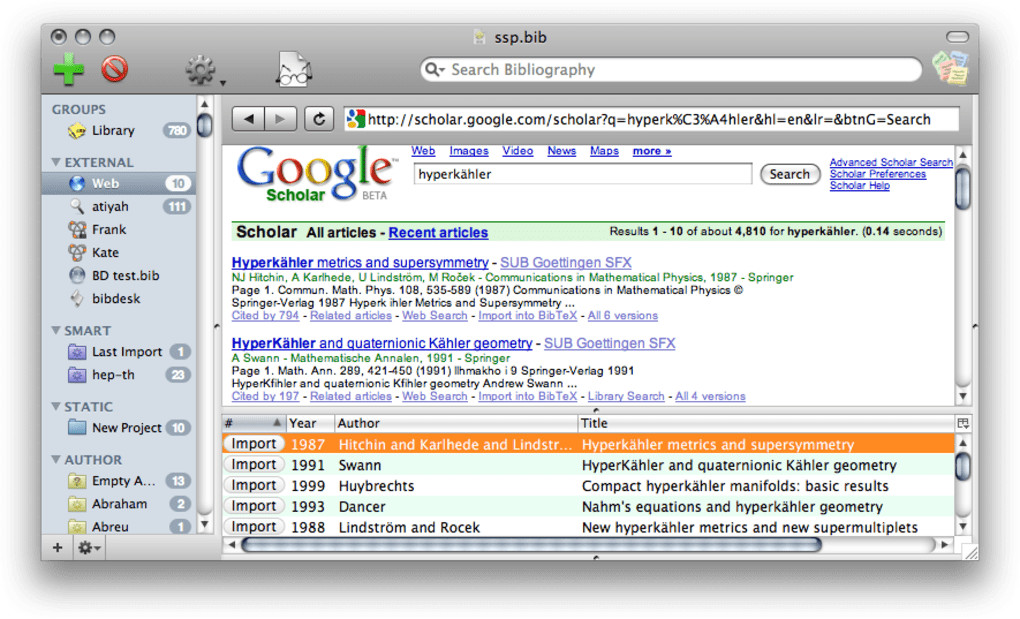Open Scholar Help link
1020x619 pixels.
(x=859, y=185)
